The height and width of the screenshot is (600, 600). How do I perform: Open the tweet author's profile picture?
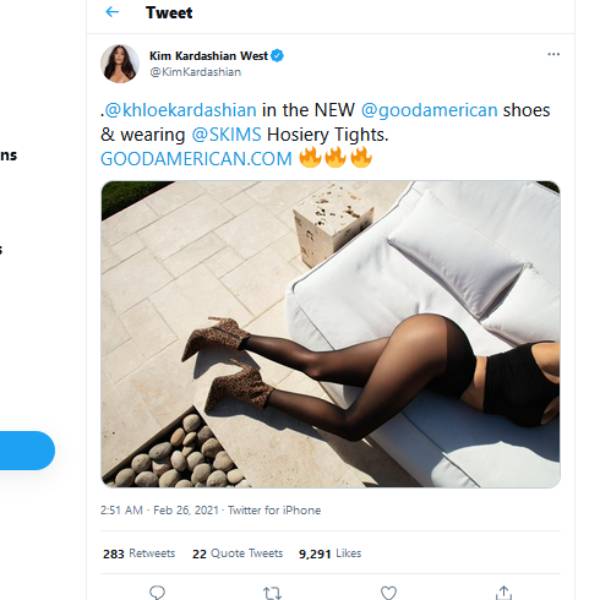click(x=120, y=64)
